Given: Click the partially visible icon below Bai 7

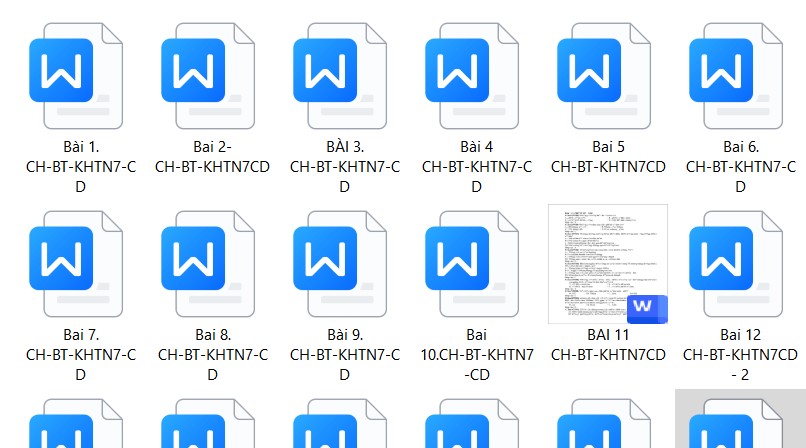Looking at the screenshot, I should 76,428.
